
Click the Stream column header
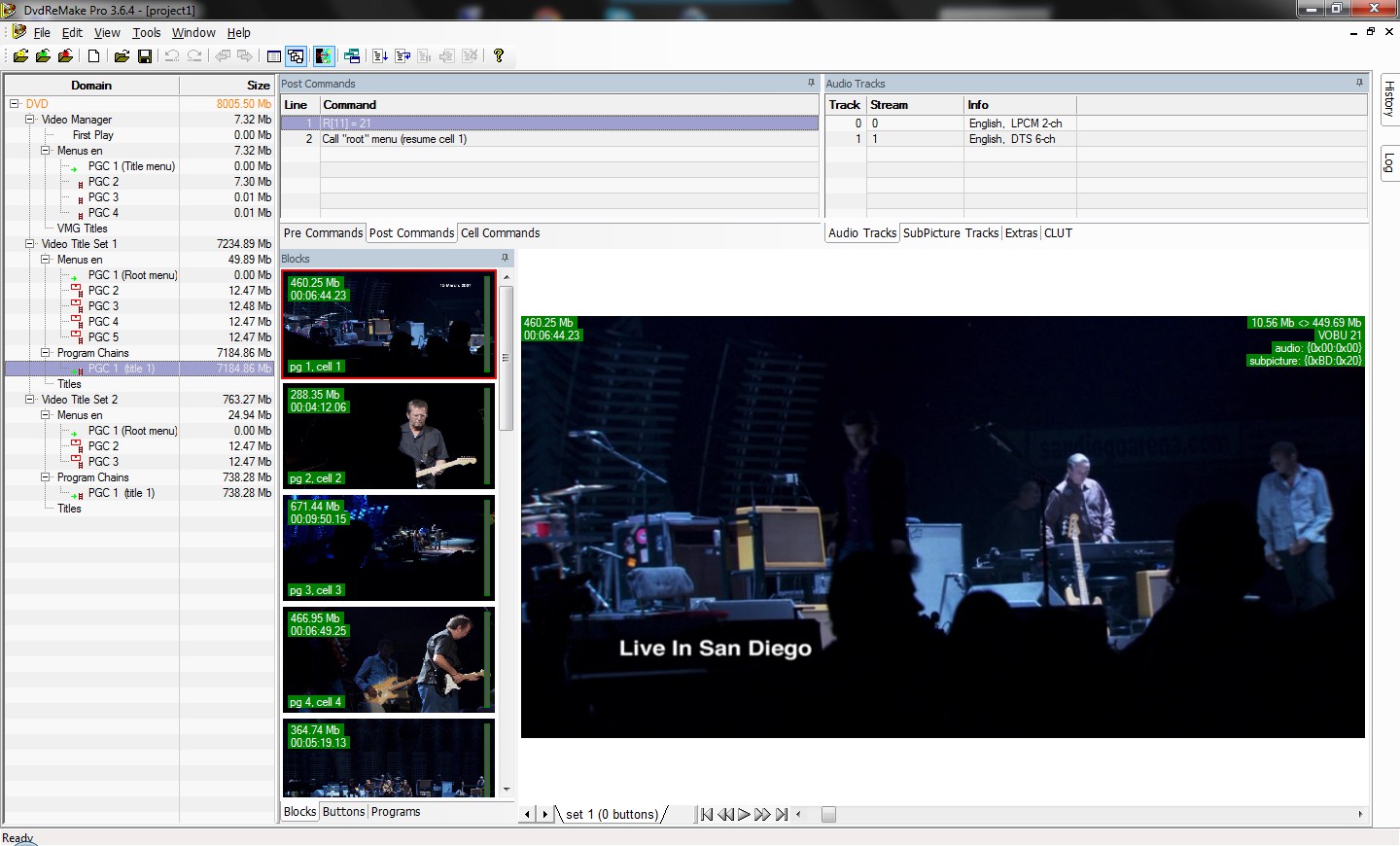[915, 105]
